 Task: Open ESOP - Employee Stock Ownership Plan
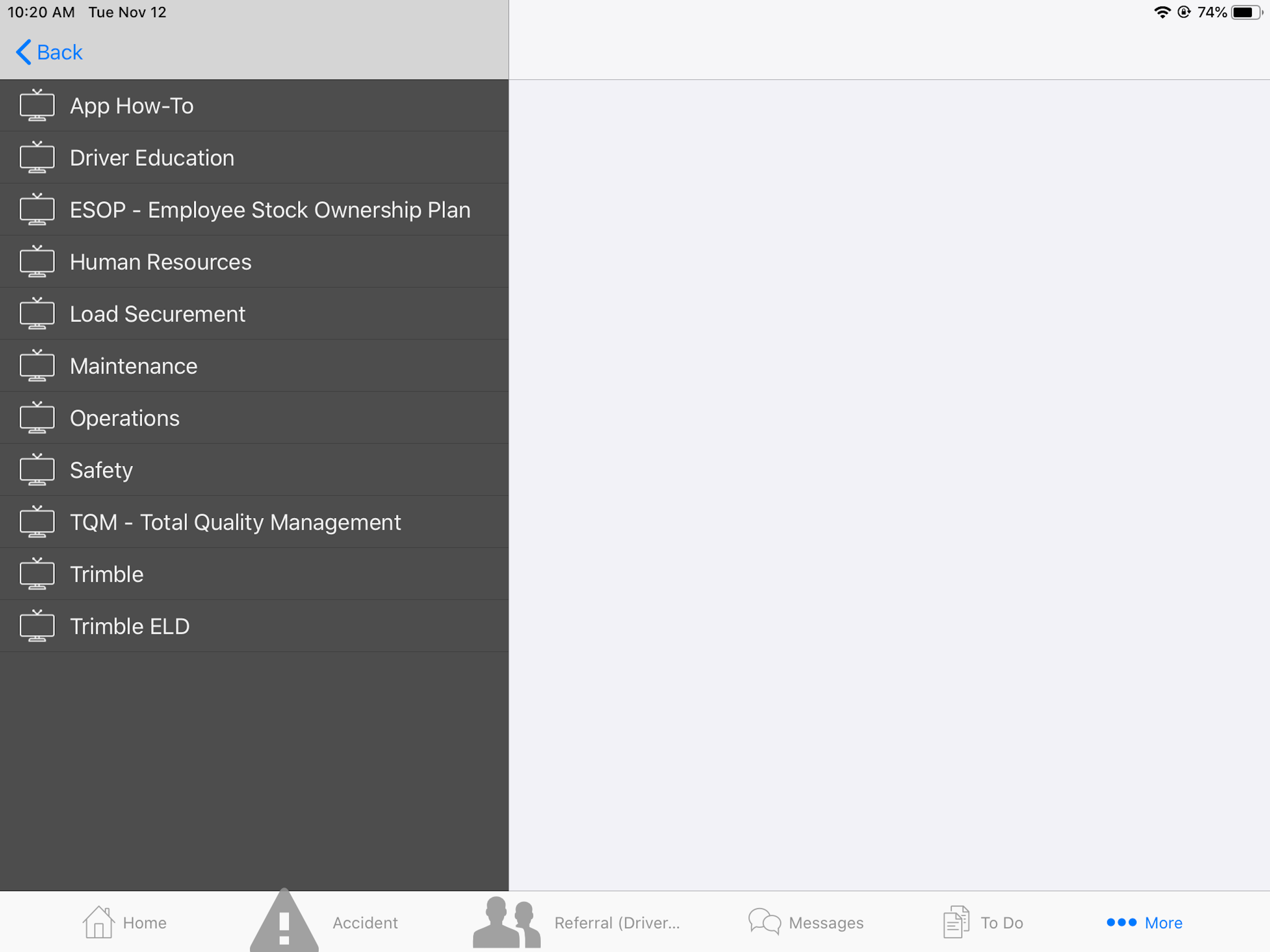coord(254,210)
